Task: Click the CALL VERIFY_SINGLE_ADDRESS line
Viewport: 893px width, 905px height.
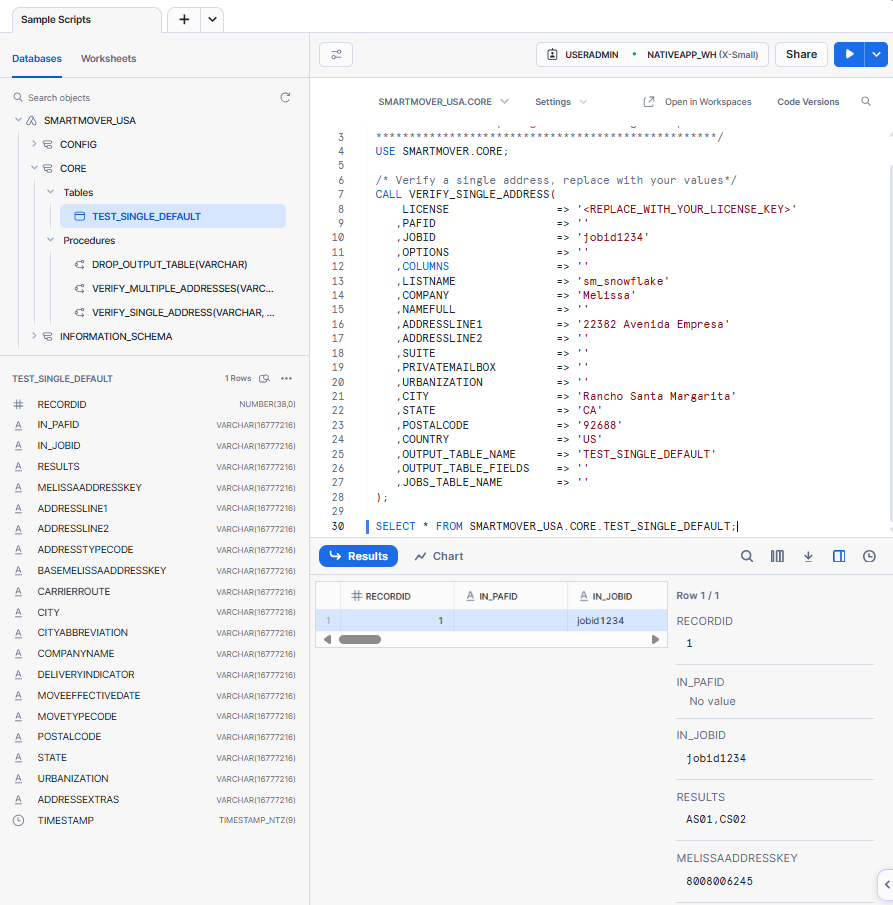Action: click(465, 194)
